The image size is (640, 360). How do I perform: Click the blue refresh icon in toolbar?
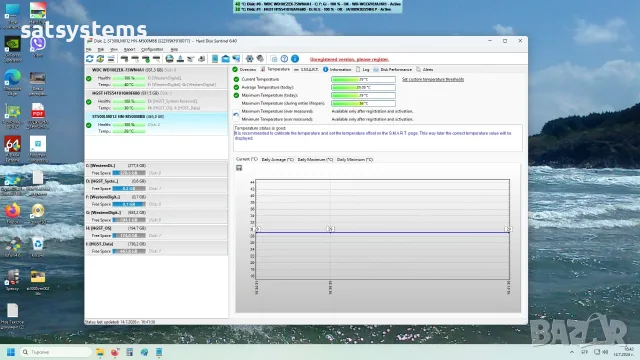(x=90, y=59)
